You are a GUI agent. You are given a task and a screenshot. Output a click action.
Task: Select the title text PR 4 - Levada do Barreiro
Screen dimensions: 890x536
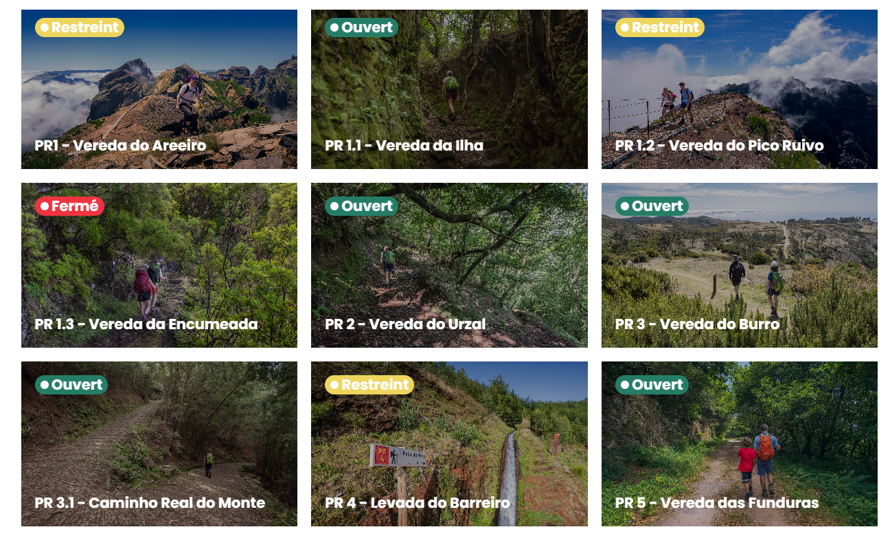click(418, 503)
